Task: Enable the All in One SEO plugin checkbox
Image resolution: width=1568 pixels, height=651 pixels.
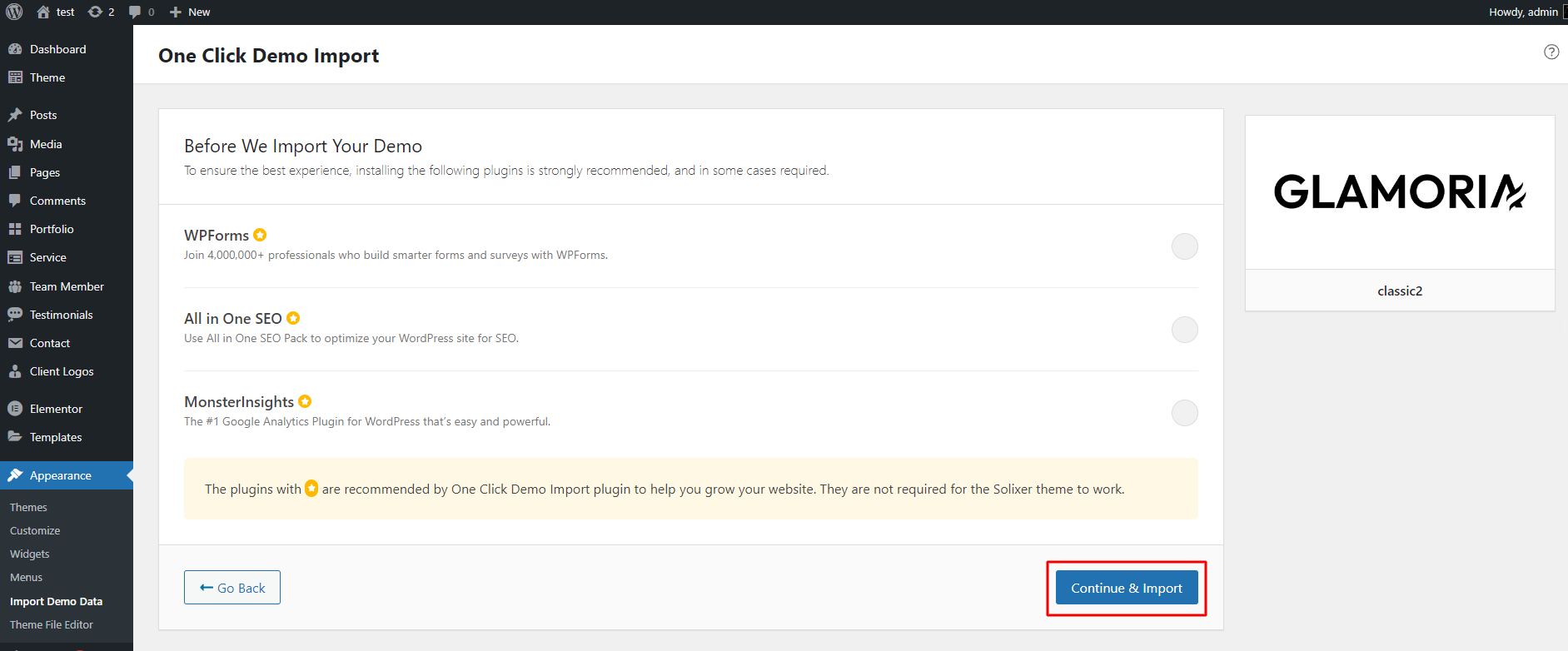Action: click(x=1185, y=330)
